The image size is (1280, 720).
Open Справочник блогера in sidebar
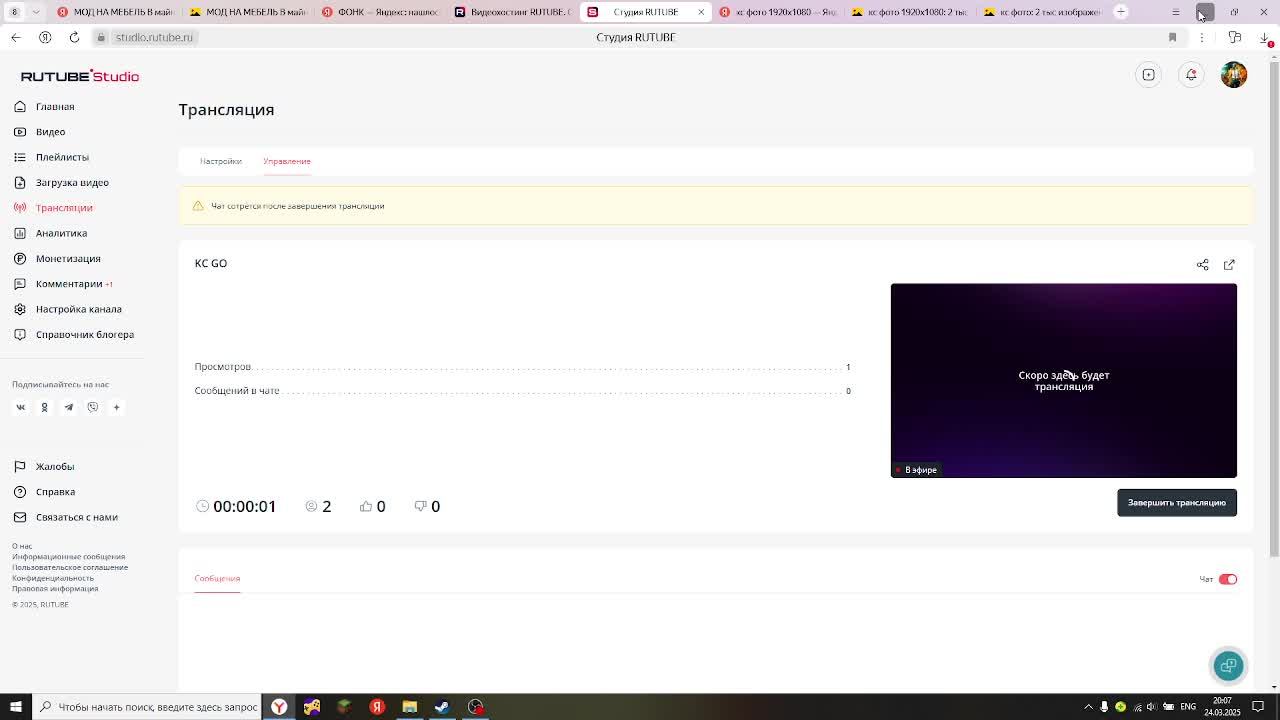pos(84,334)
